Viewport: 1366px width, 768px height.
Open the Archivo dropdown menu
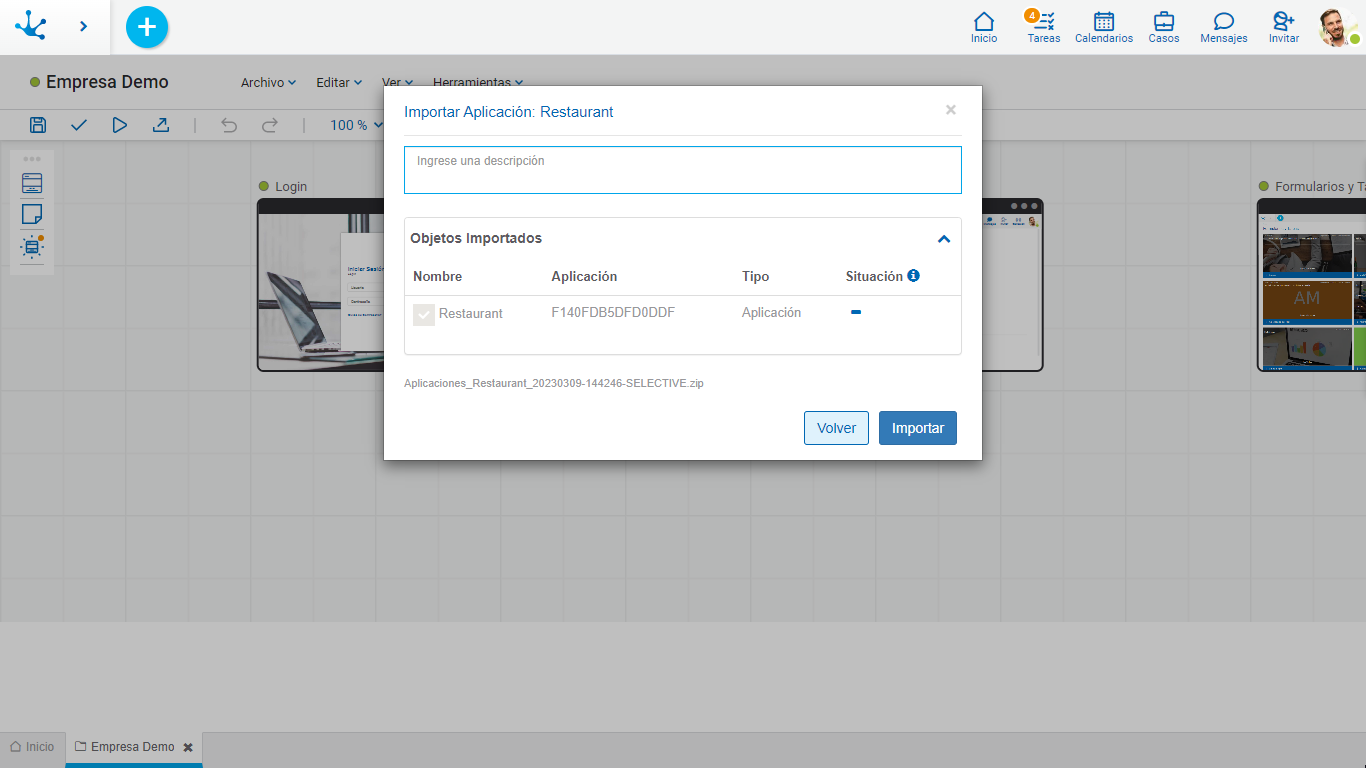pos(268,83)
